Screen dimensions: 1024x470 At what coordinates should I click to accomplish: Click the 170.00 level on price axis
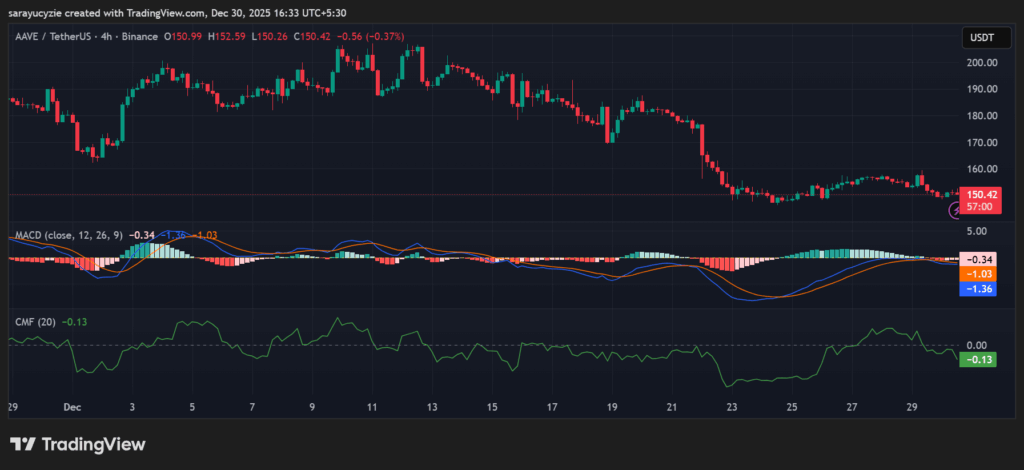click(982, 142)
